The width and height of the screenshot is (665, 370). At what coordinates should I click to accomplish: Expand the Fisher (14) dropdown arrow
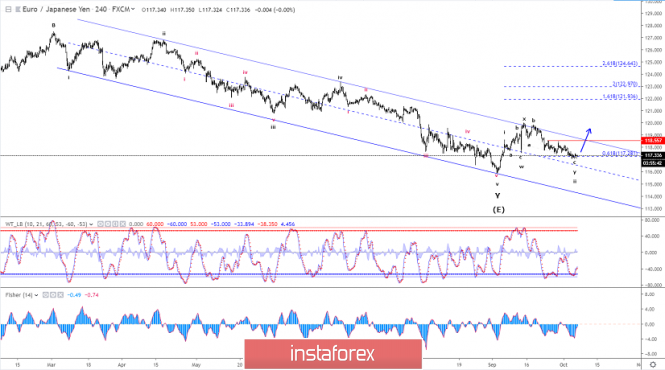tap(36, 295)
